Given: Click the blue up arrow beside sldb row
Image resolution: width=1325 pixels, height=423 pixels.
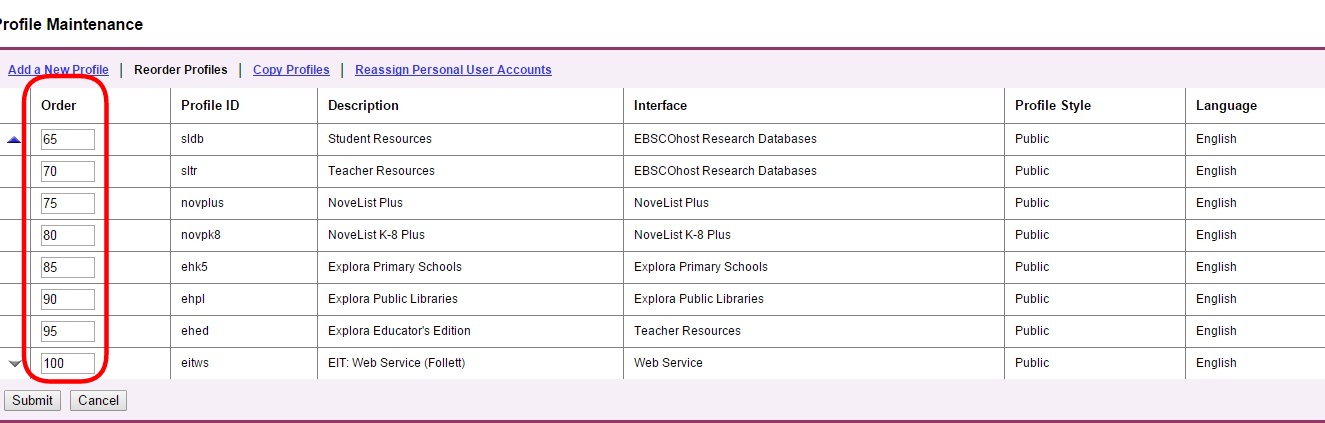Looking at the screenshot, I should click(14, 140).
